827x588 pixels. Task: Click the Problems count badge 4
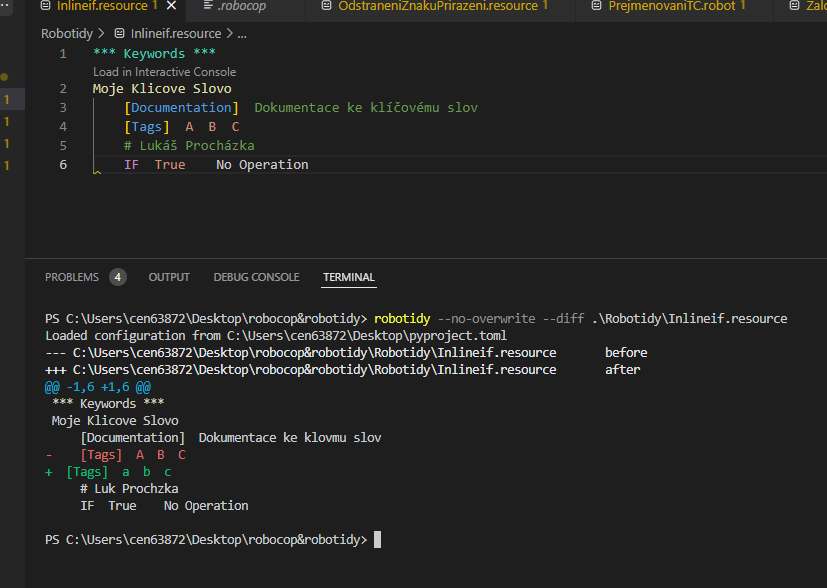click(118, 277)
